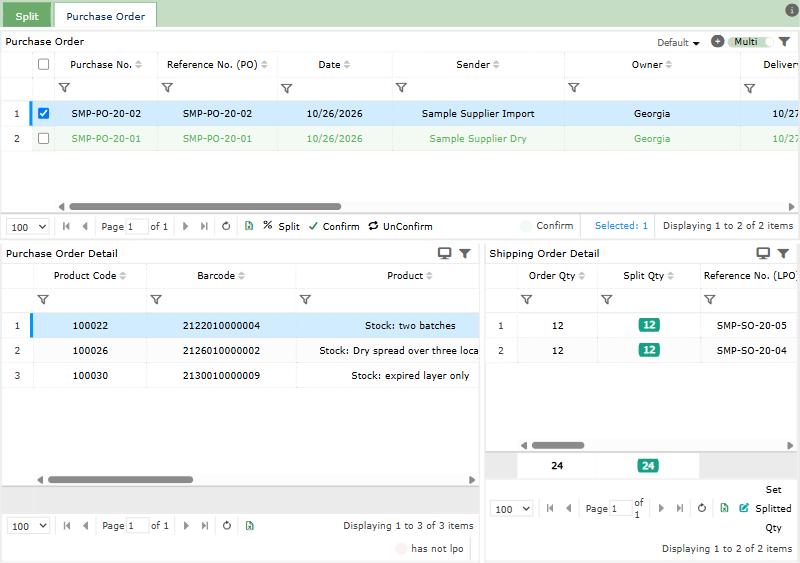The image size is (800, 563).
Task: Go to last page in Purchase Order grid
Action: tap(204, 226)
